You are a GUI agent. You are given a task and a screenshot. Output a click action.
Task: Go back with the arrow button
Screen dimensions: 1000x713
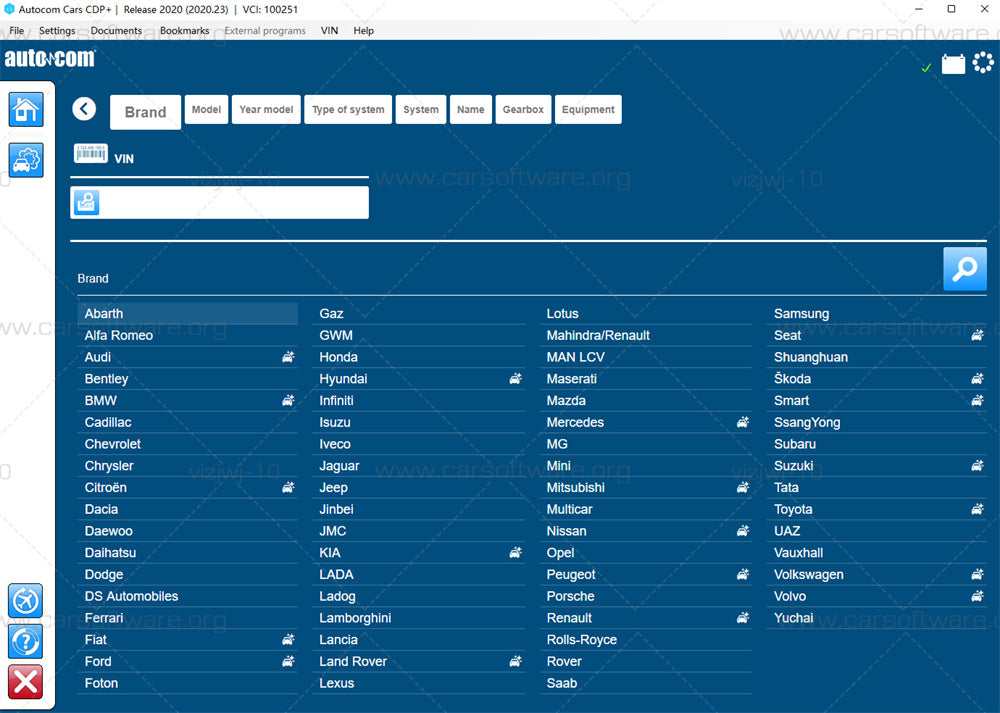click(x=84, y=109)
